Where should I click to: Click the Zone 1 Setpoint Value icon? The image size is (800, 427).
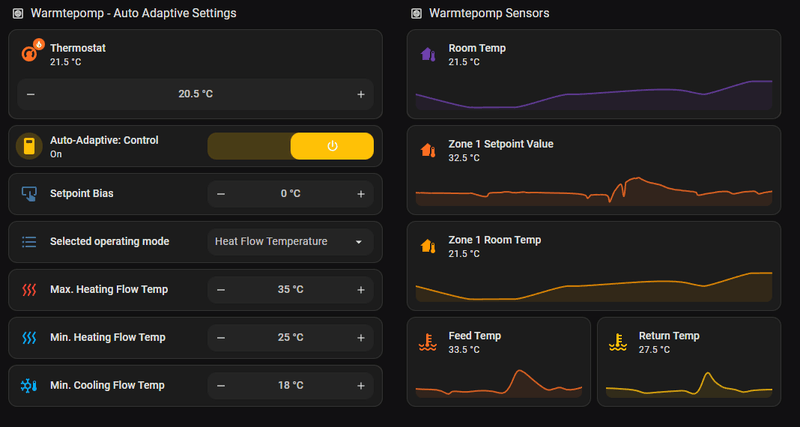coord(428,150)
